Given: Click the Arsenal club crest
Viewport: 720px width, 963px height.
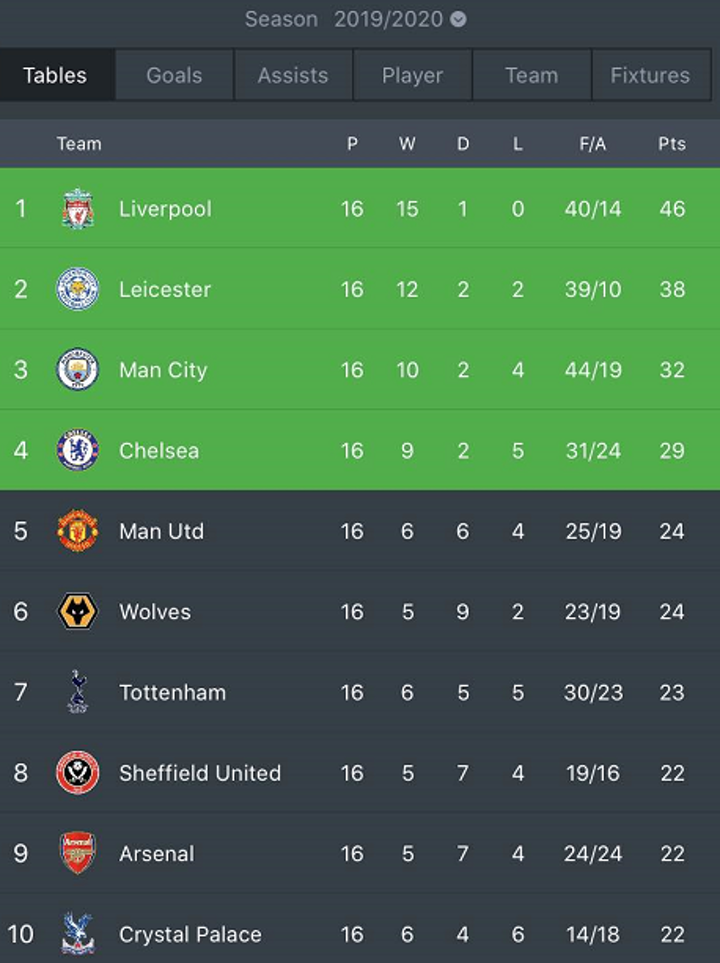Looking at the screenshot, I should pos(77,853).
